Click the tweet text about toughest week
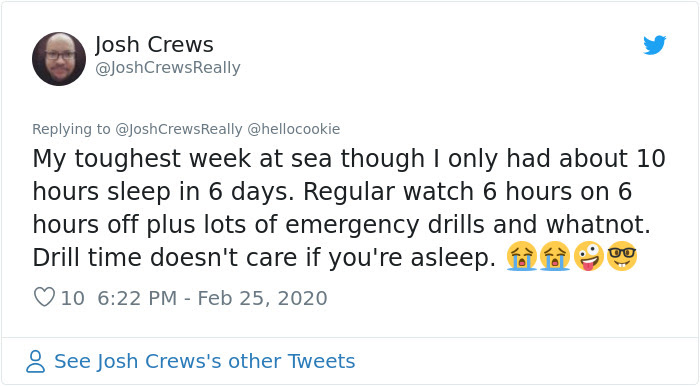This screenshot has width=700, height=386. [x=349, y=208]
